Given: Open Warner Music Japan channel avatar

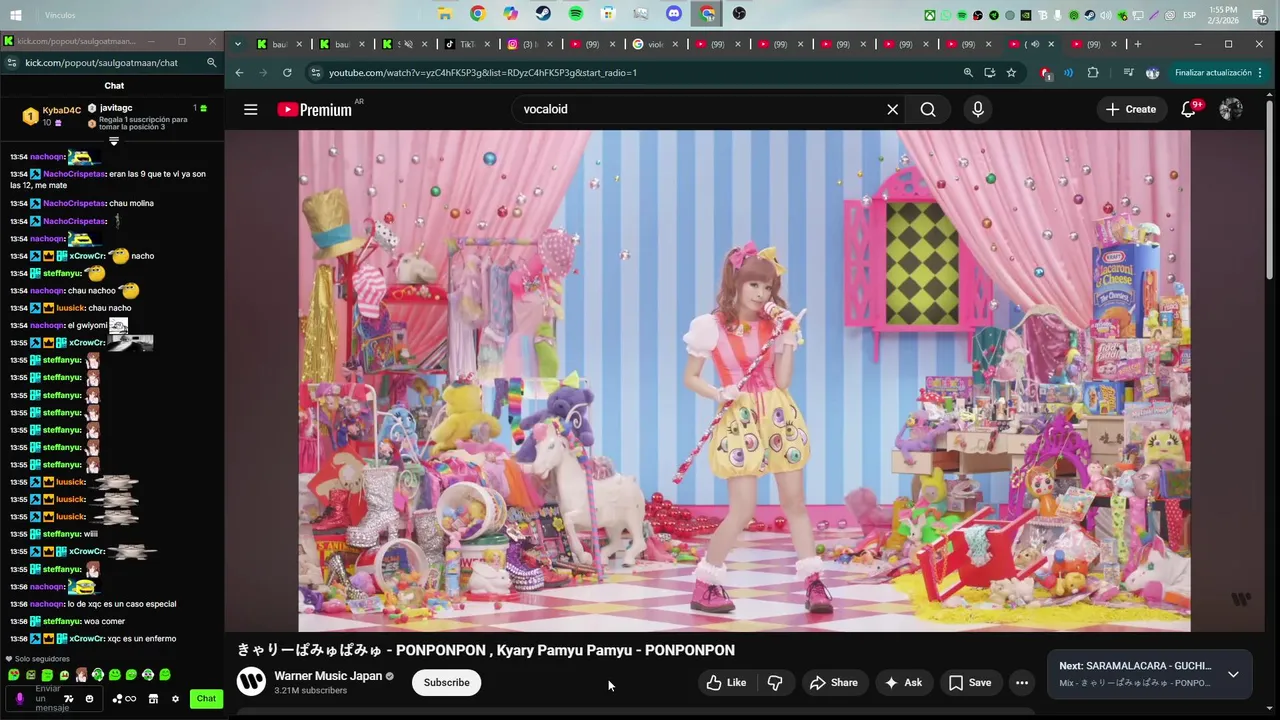Looking at the screenshot, I should pos(251,682).
